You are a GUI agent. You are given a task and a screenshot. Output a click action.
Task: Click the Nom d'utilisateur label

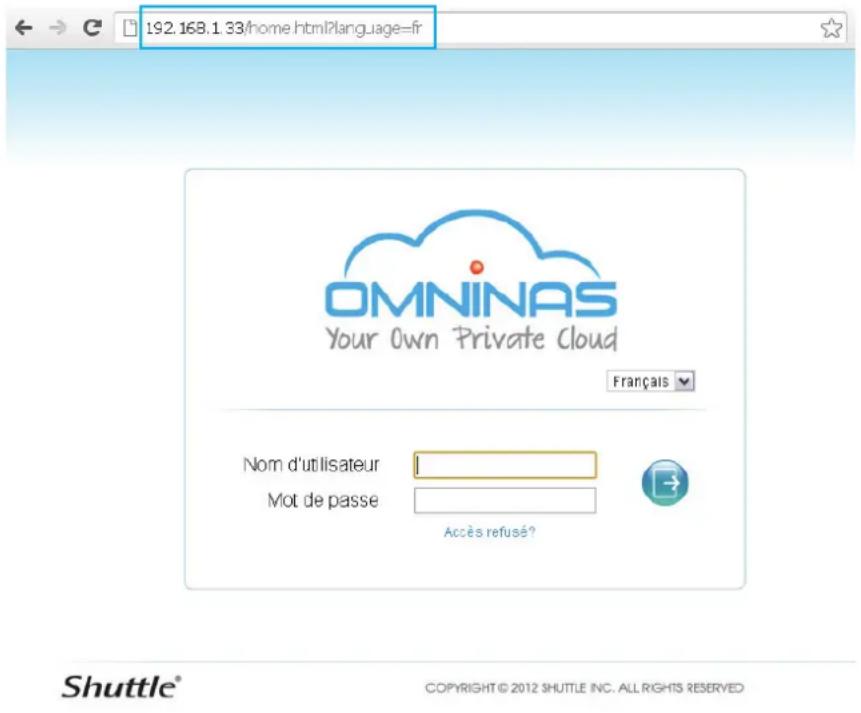click(x=311, y=465)
